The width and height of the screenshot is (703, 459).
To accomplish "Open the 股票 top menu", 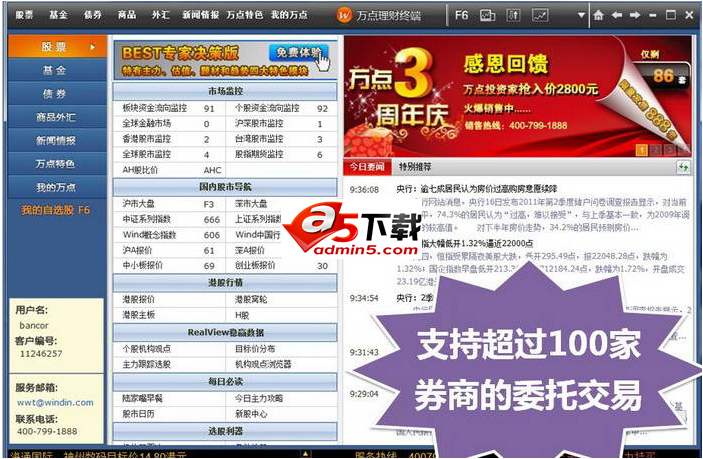I will click(x=24, y=15).
